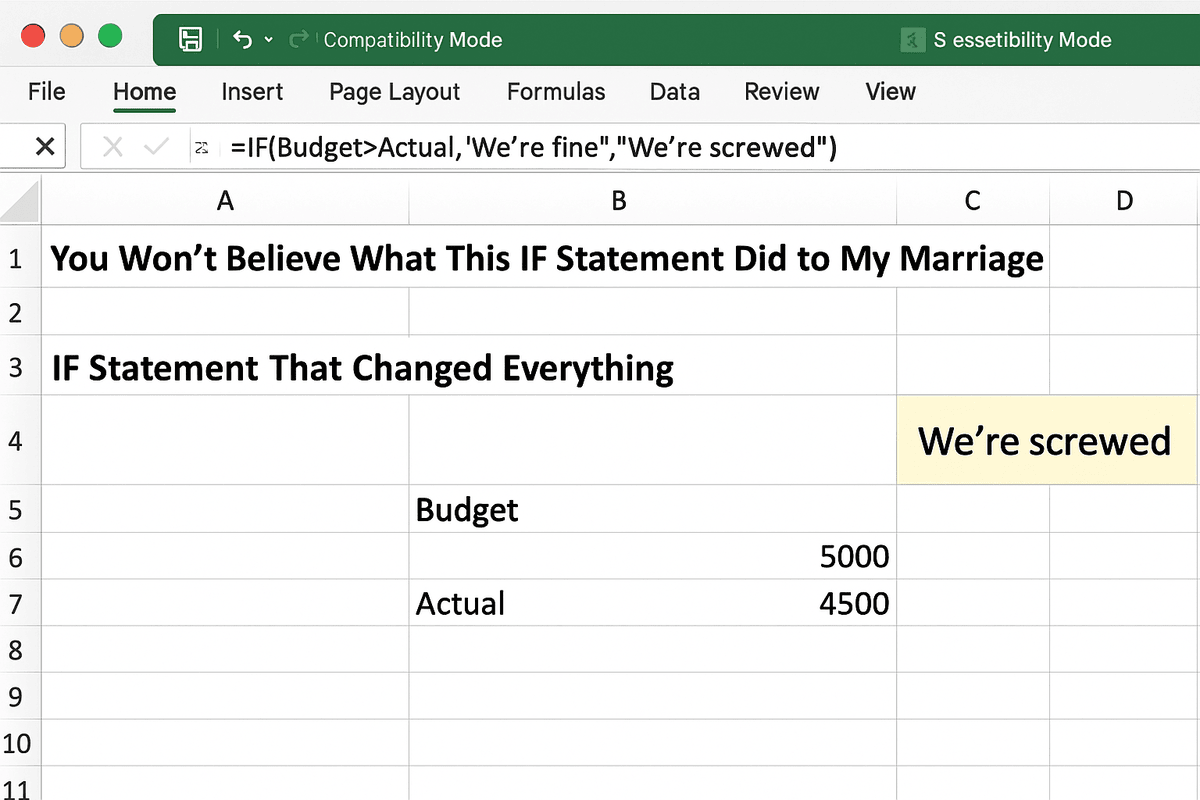Open the File menu
The image size is (1200, 800).
pos(47,92)
